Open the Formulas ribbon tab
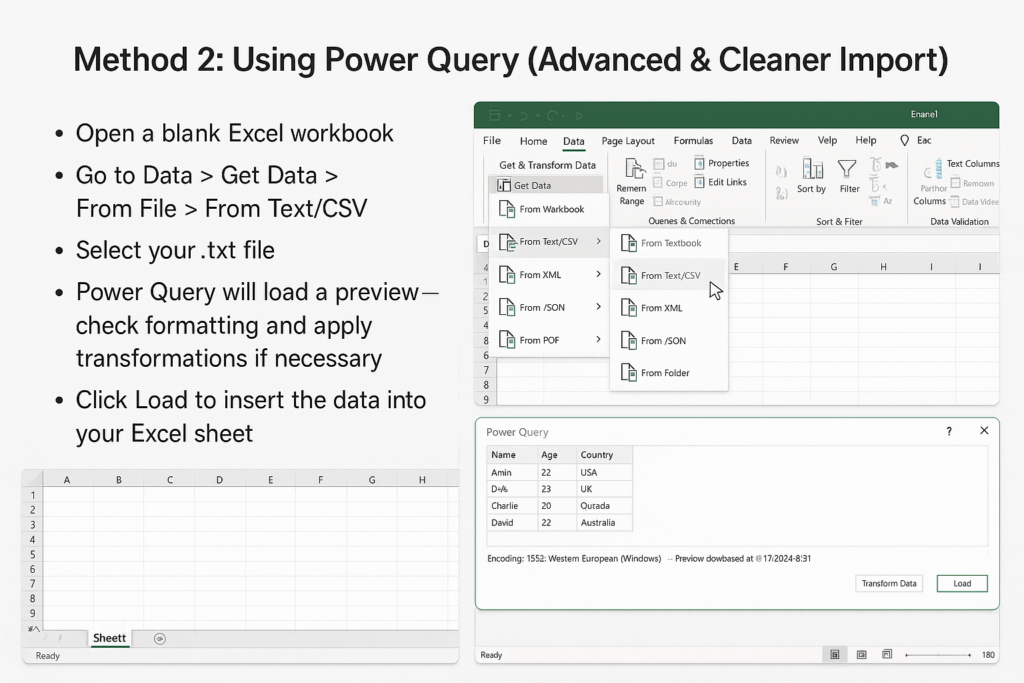 pos(693,141)
